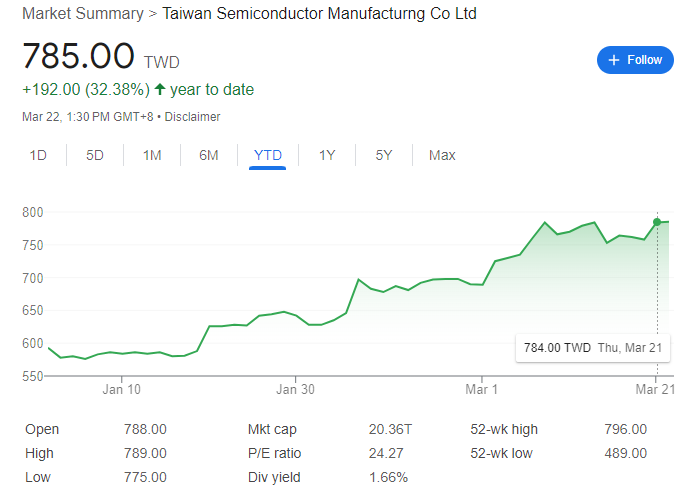700x493 pixels.
Task: Click the green up arrow icon
Action: click(160, 89)
